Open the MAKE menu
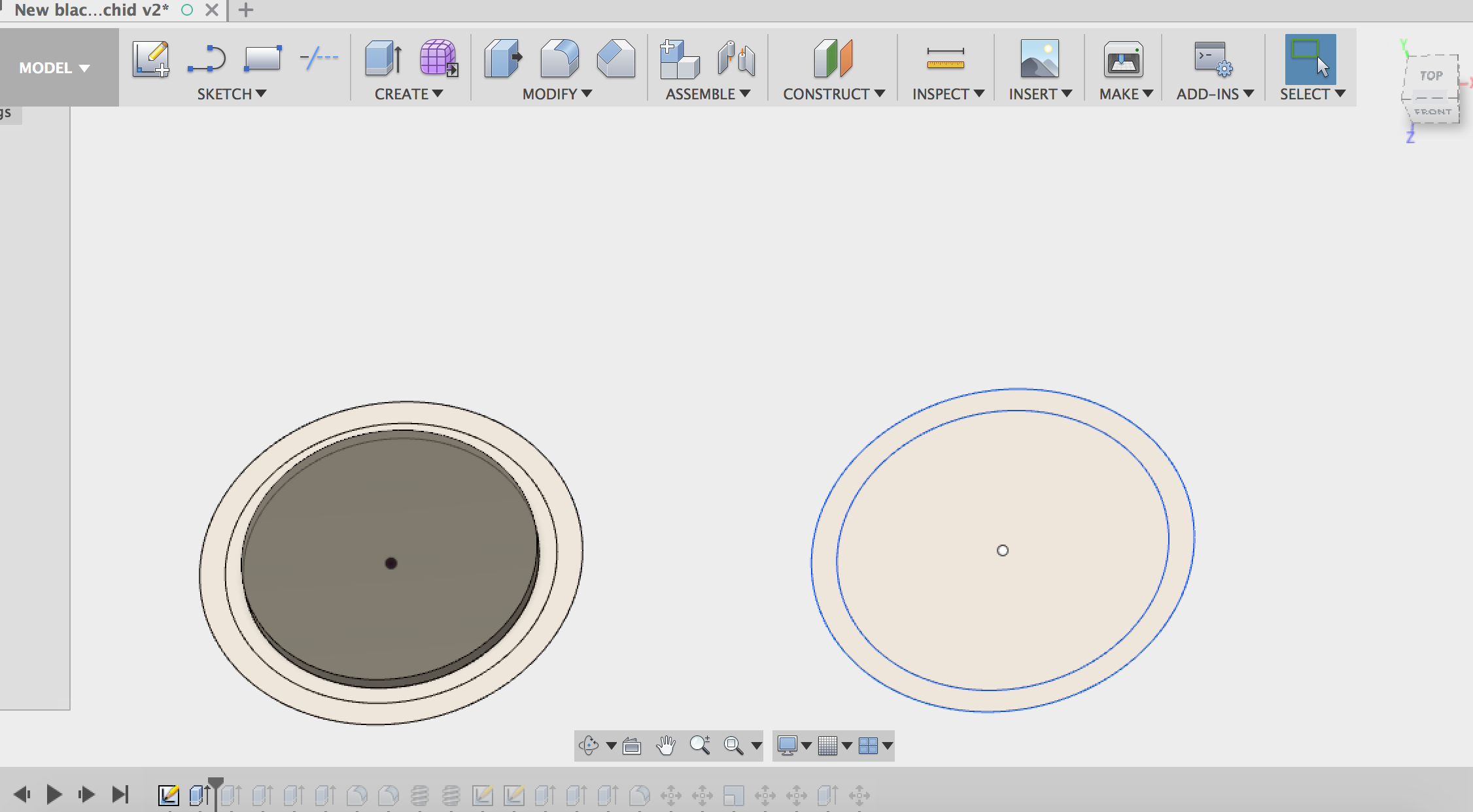This screenshot has width=1473, height=812. 1126,94
